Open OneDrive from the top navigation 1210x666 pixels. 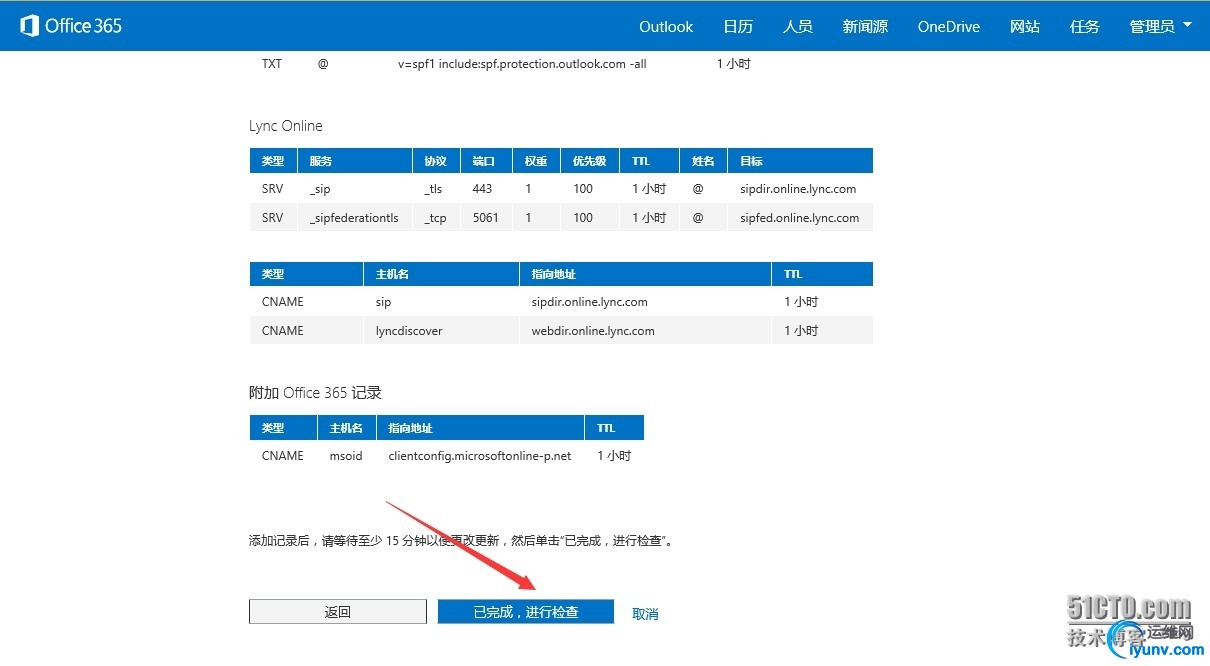949,27
